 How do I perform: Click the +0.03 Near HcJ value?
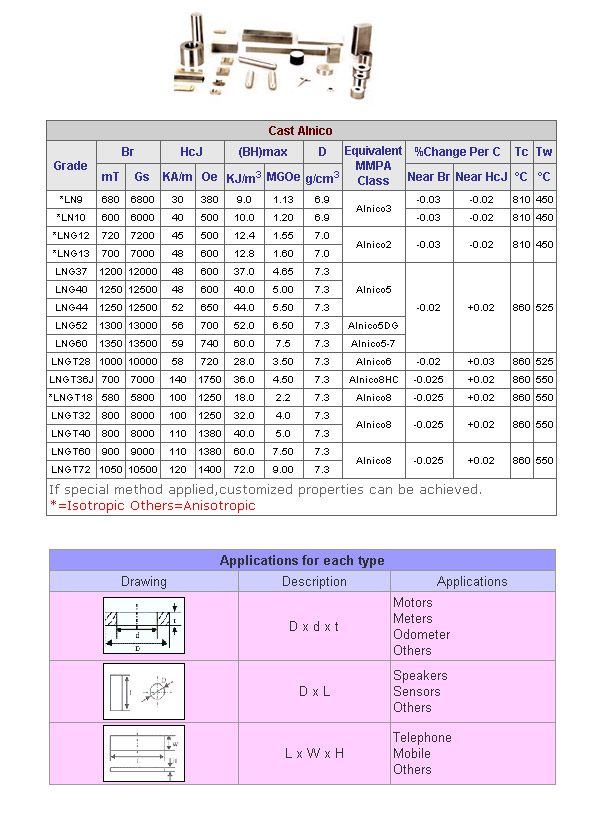[481, 361]
